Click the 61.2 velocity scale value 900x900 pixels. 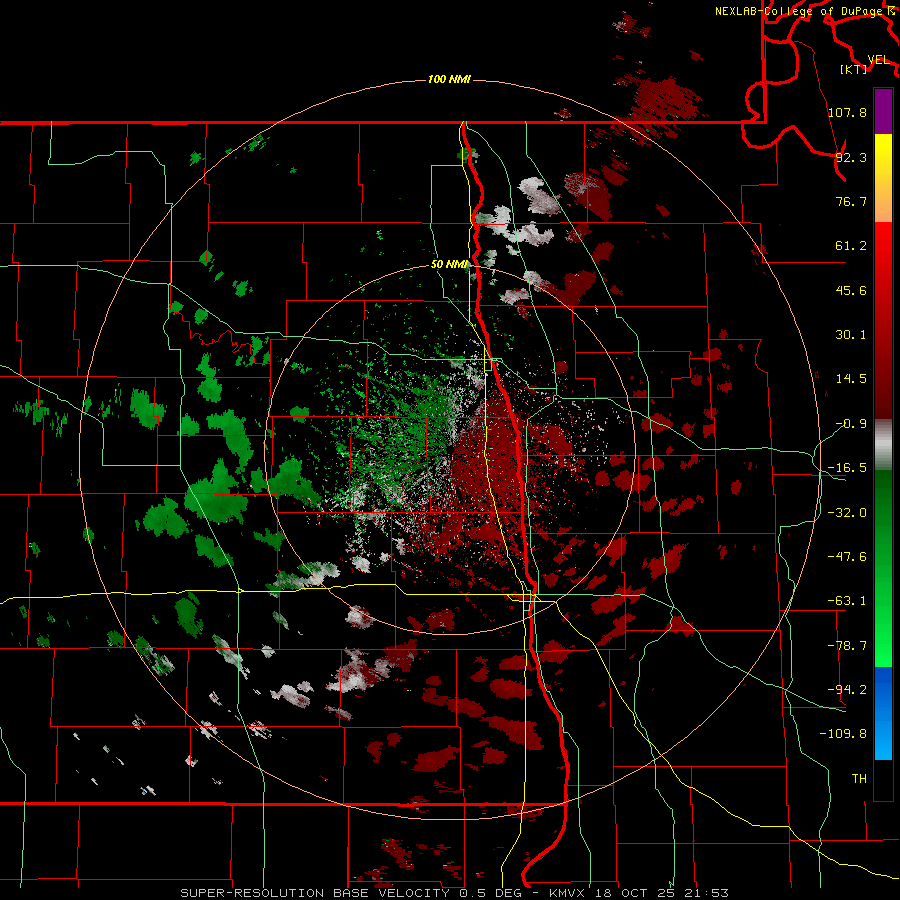coord(851,246)
